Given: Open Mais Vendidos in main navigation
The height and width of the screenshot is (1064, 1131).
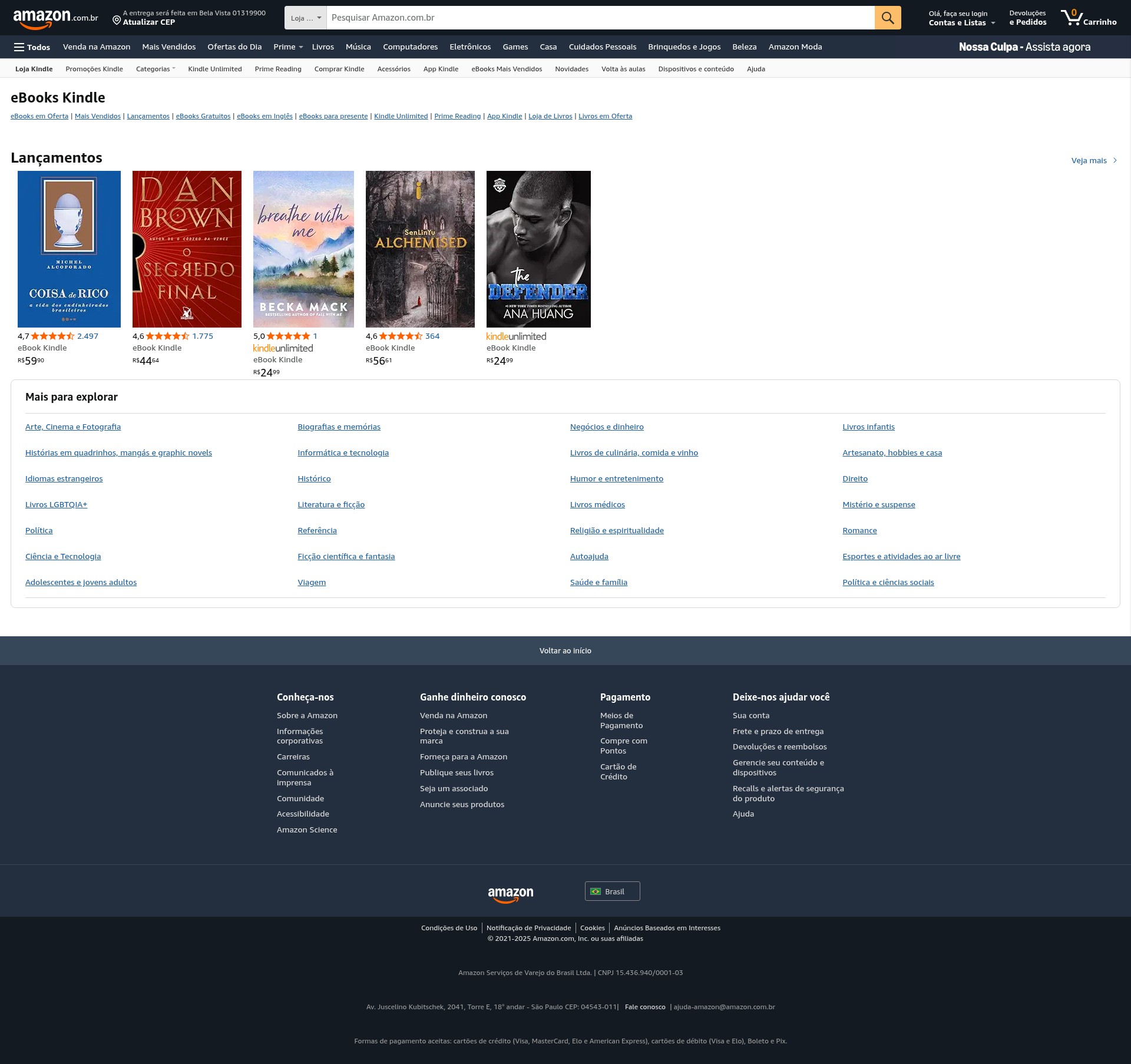Looking at the screenshot, I should click(168, 47).
